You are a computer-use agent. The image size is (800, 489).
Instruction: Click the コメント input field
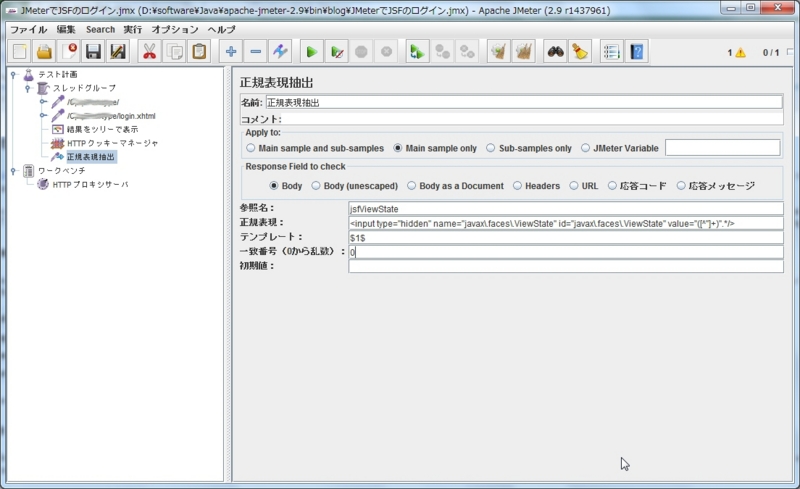pos(532,119)
